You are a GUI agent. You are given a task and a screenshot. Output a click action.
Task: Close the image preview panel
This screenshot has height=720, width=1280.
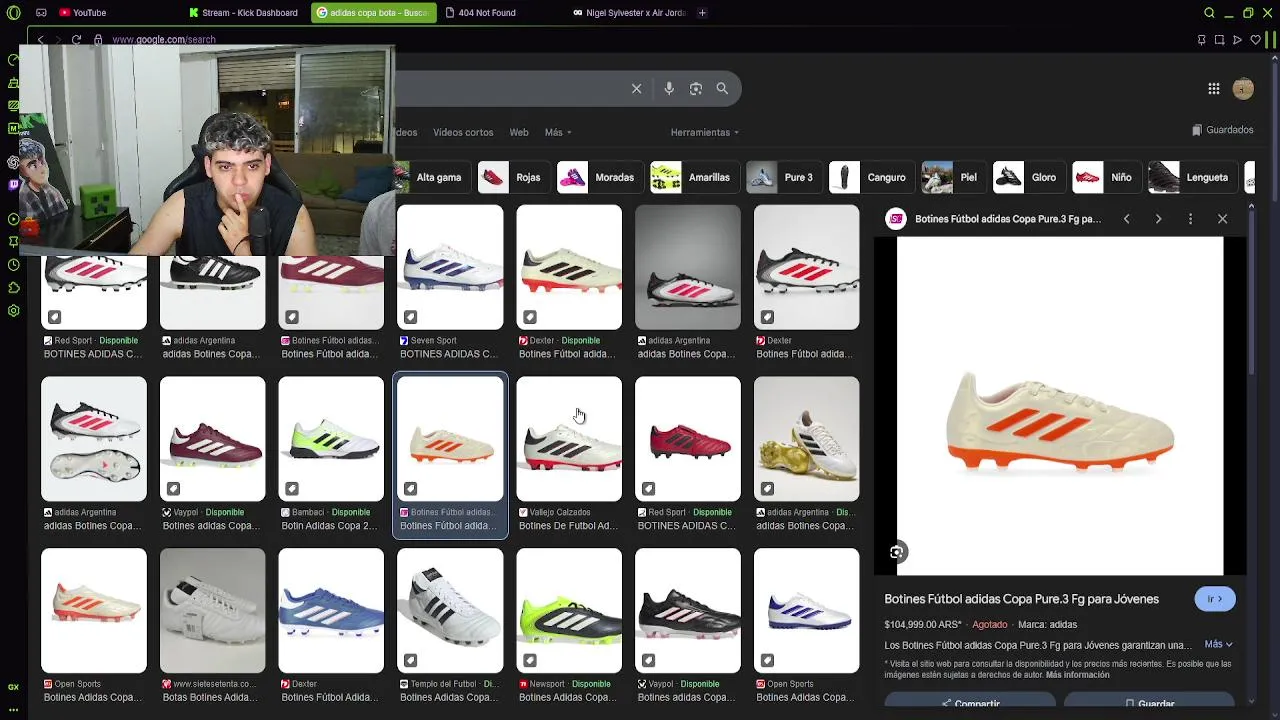tap(1222, 219)
